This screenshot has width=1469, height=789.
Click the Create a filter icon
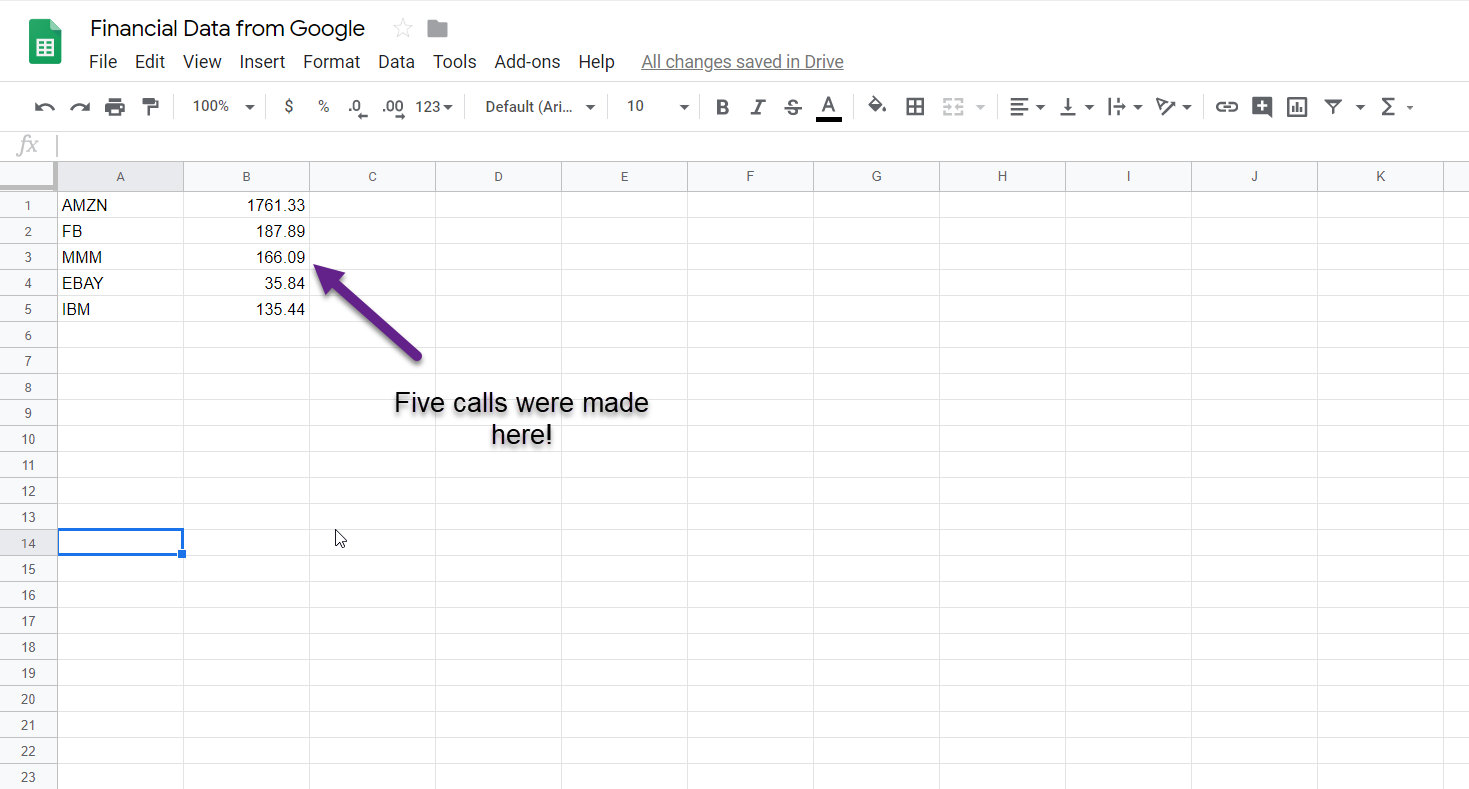(1333, 107)
